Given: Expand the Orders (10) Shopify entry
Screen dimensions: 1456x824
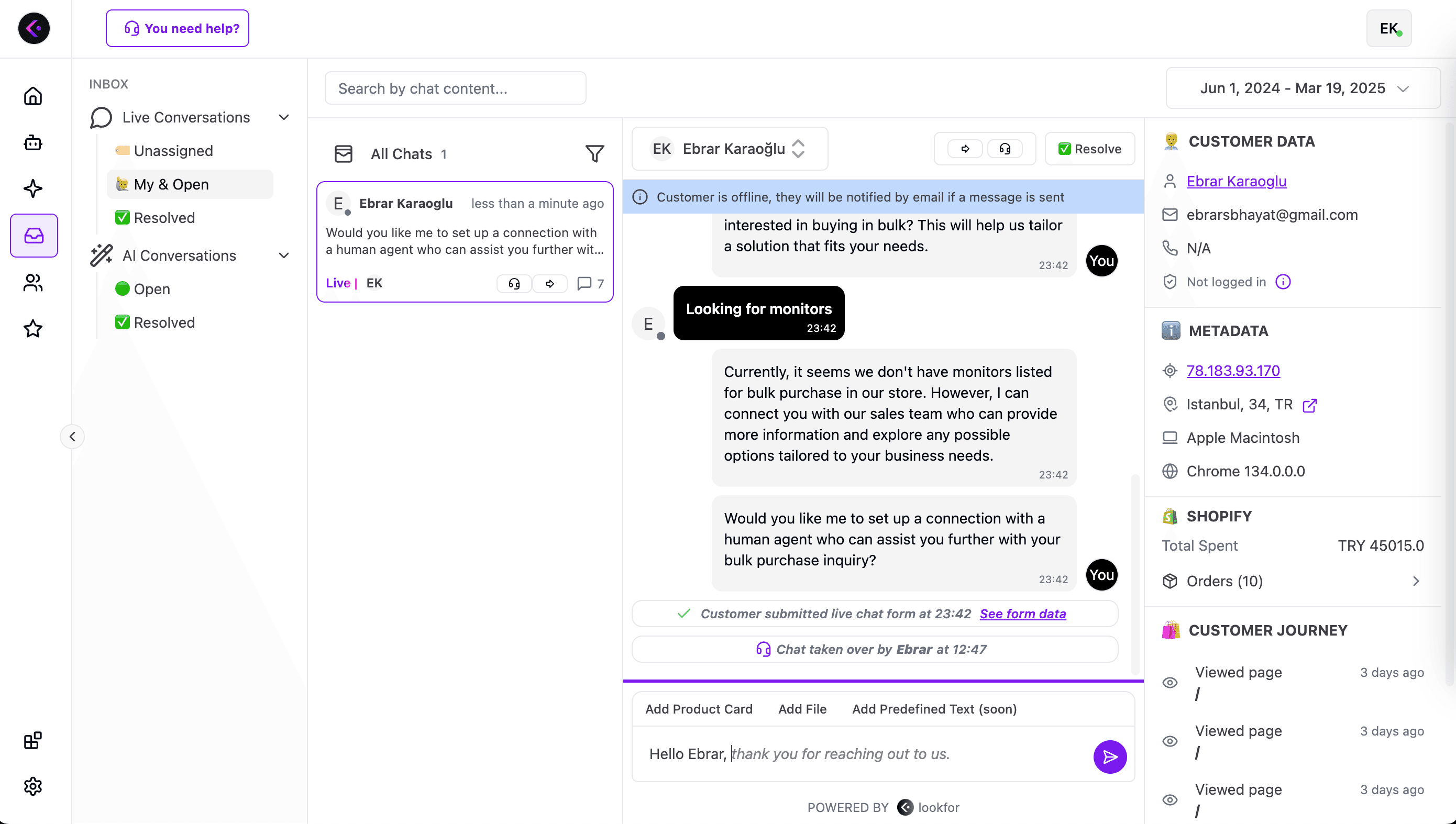Looking at the screenshot, I should pyautogui.click(x=1416, y=581).
